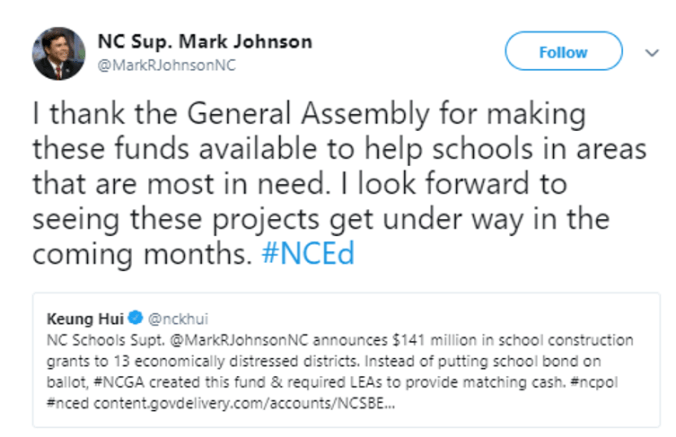The height and width of the screenshot is (437, 676).
Task: Open the NC Sup. Mark Johnson display name
Action: [204, 42]
